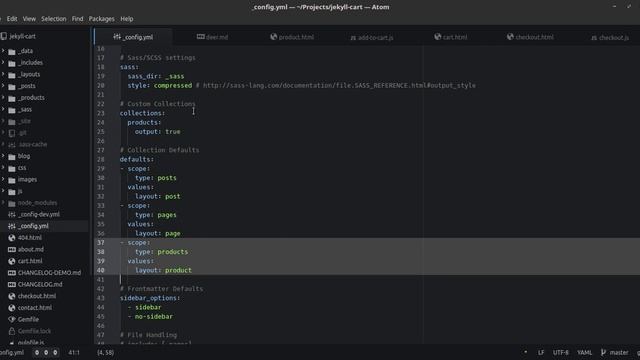Screen dimensions: 640x360
Task: Click the _layouts folder icon
Action: point(12,75)
